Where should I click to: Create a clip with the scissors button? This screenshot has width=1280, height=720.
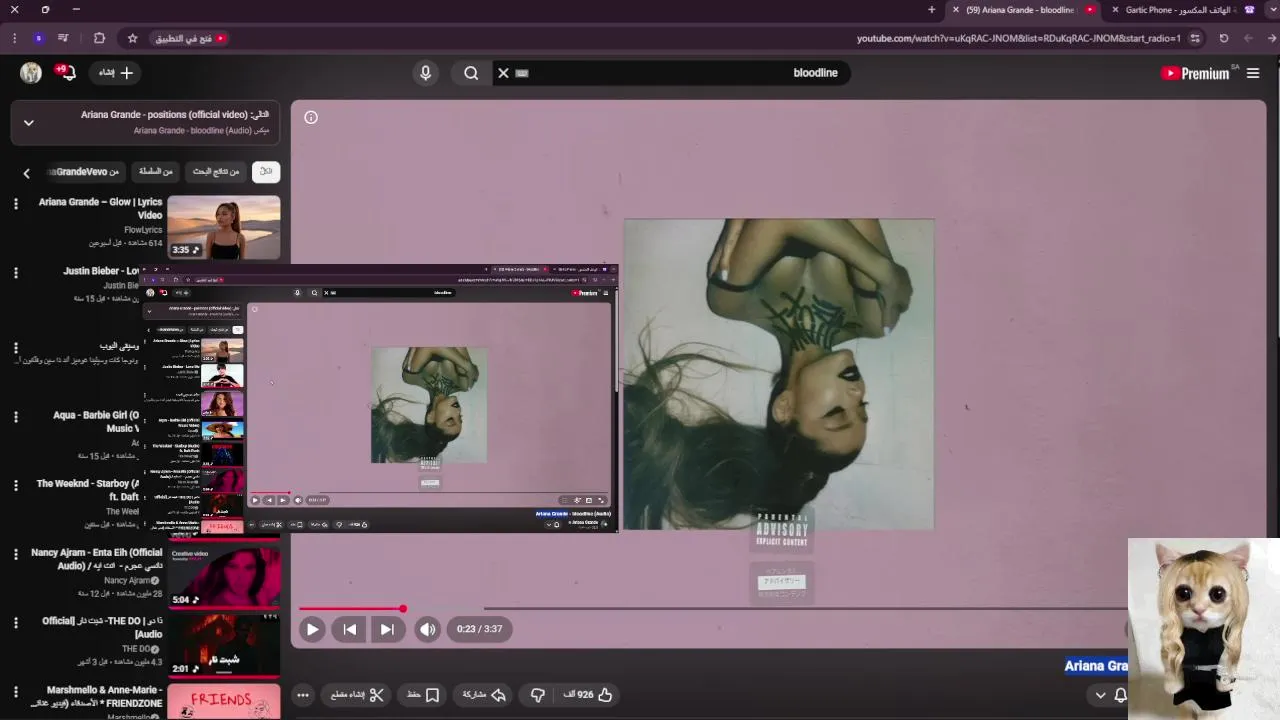tap(358, 695)
